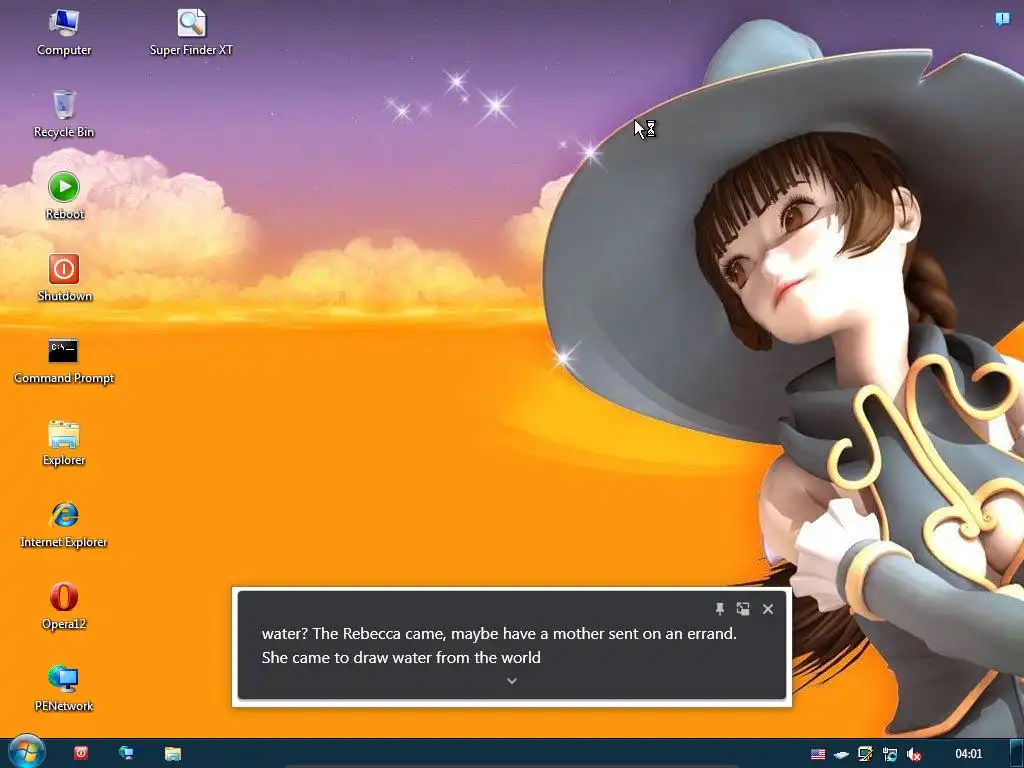Select the Opera12 desktop icon

click(63, 607)
